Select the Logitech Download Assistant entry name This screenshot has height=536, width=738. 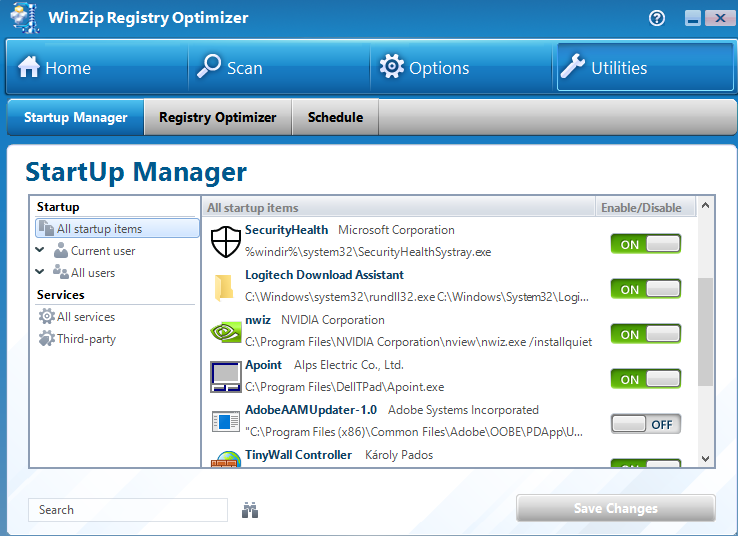click(x=324, y=275)
